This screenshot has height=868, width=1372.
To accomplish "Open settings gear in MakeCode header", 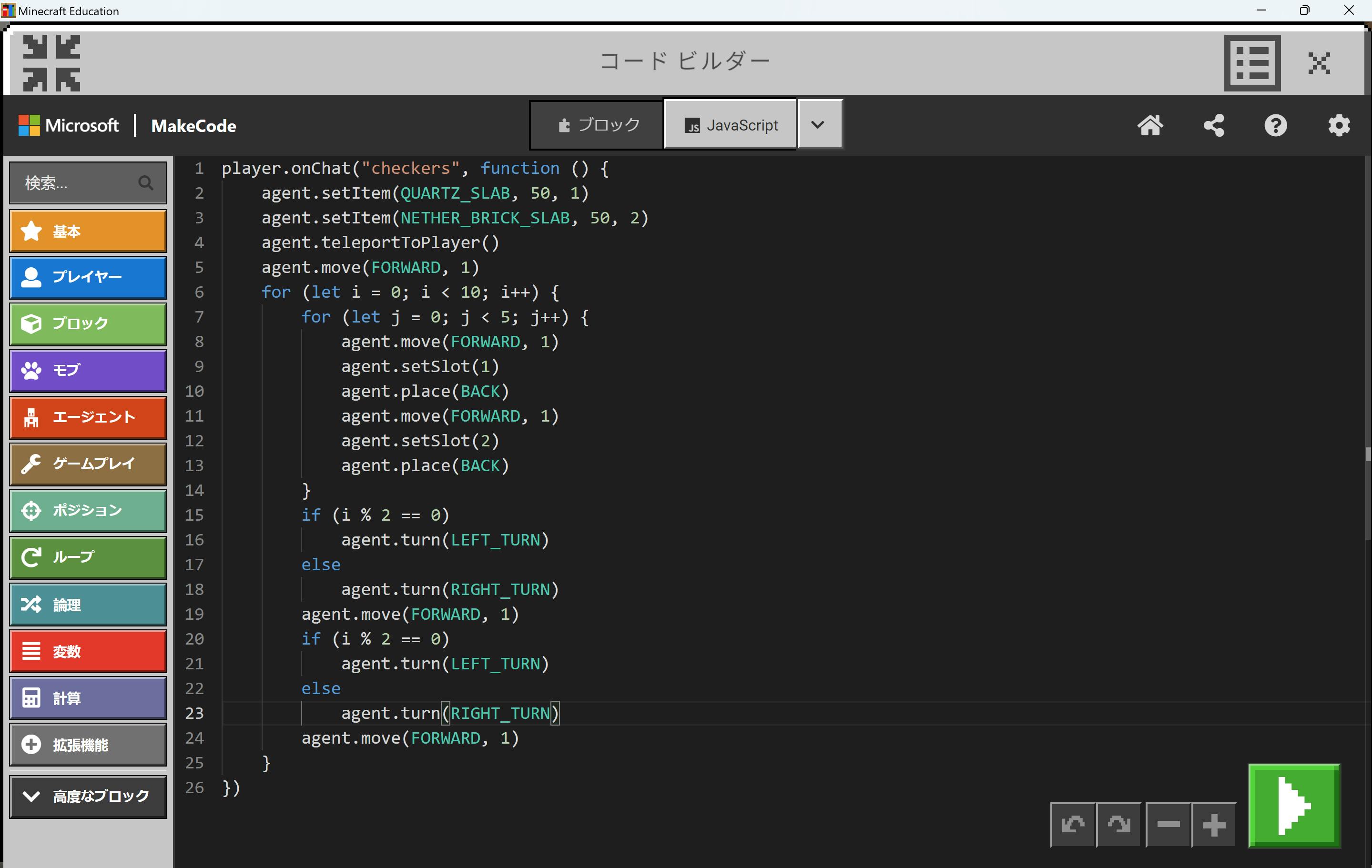I will tap(1338, 125).
